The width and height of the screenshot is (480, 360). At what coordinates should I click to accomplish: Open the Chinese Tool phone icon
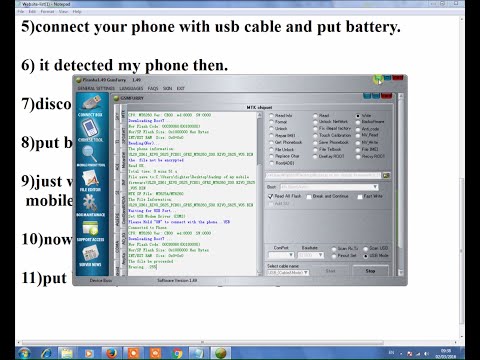[90, 131]
